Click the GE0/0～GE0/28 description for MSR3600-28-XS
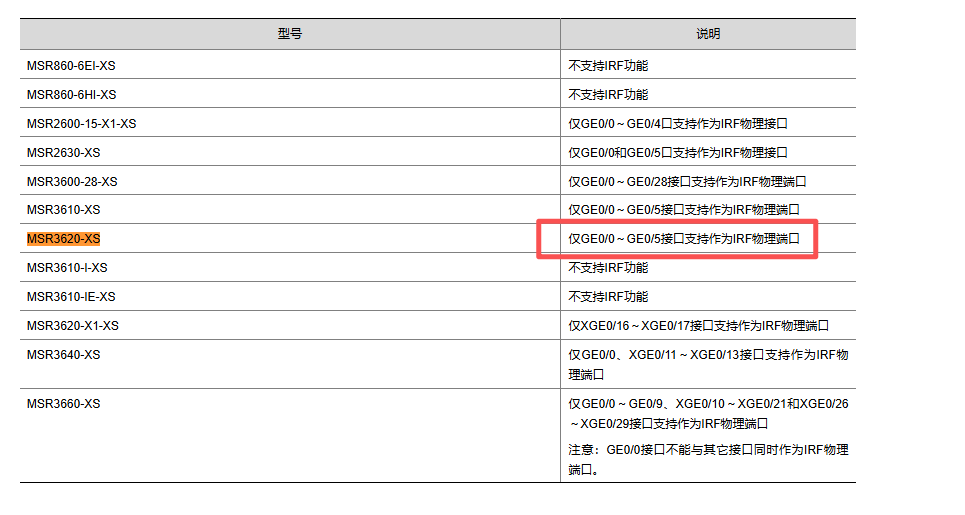This screenshot has height=515, width=965. 687,181
